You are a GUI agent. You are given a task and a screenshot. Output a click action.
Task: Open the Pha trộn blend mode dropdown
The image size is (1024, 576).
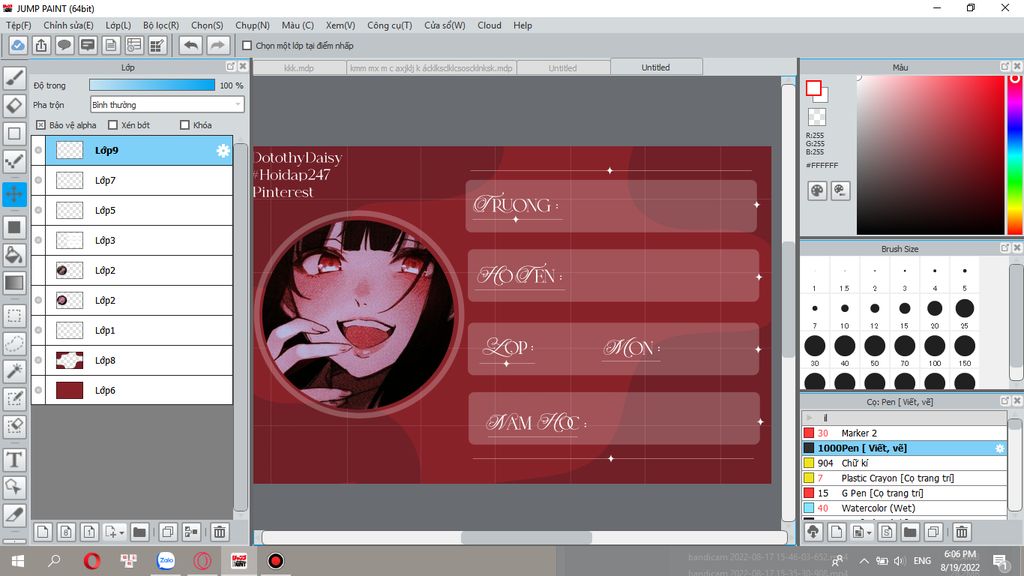pyautogui.click(x=167, y=104)
